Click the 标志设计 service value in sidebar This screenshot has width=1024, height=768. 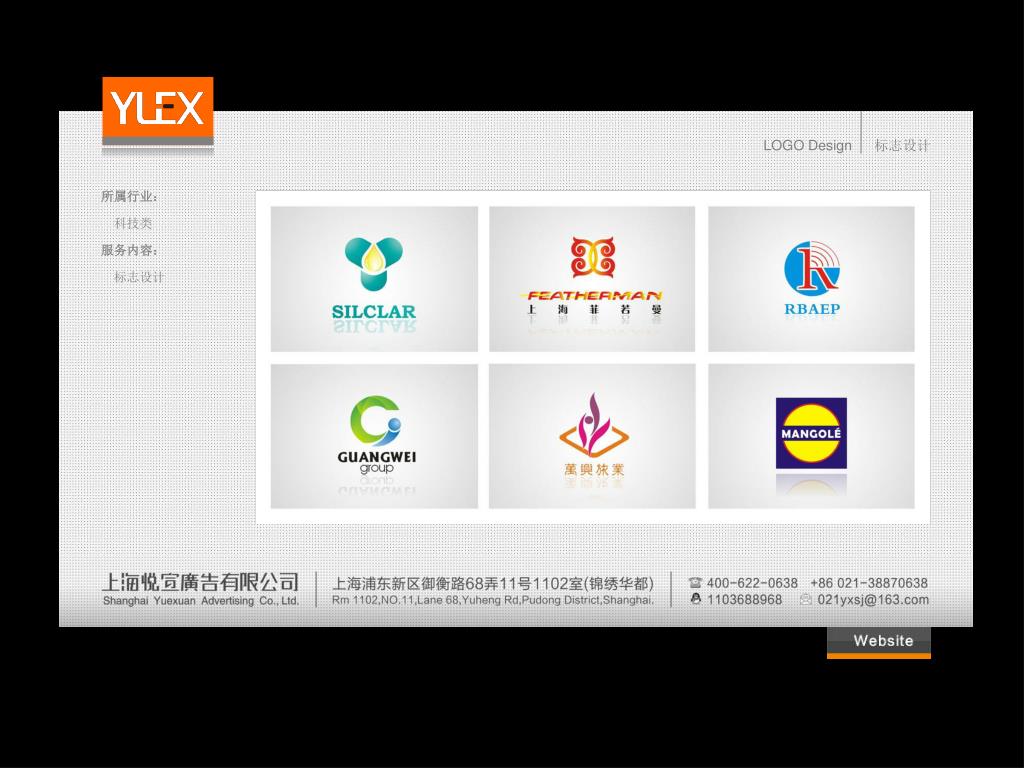(x=139, y=277)
